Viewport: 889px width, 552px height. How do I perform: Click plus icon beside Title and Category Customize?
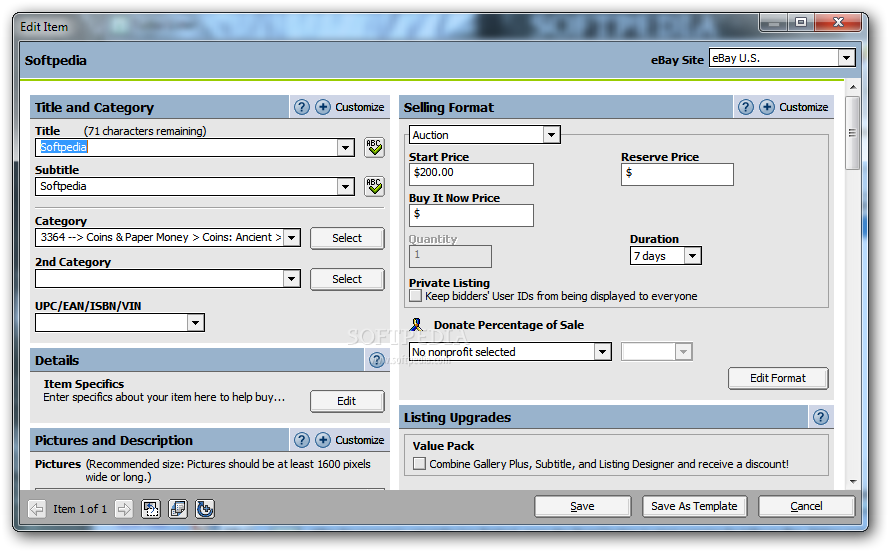(323, 107)
